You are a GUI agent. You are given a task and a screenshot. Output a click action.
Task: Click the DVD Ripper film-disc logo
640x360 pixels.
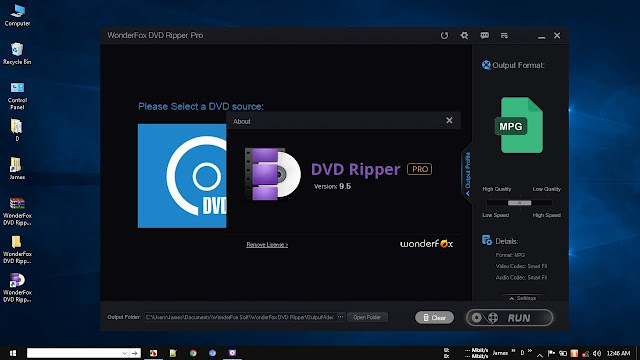(x=272, y=174)
